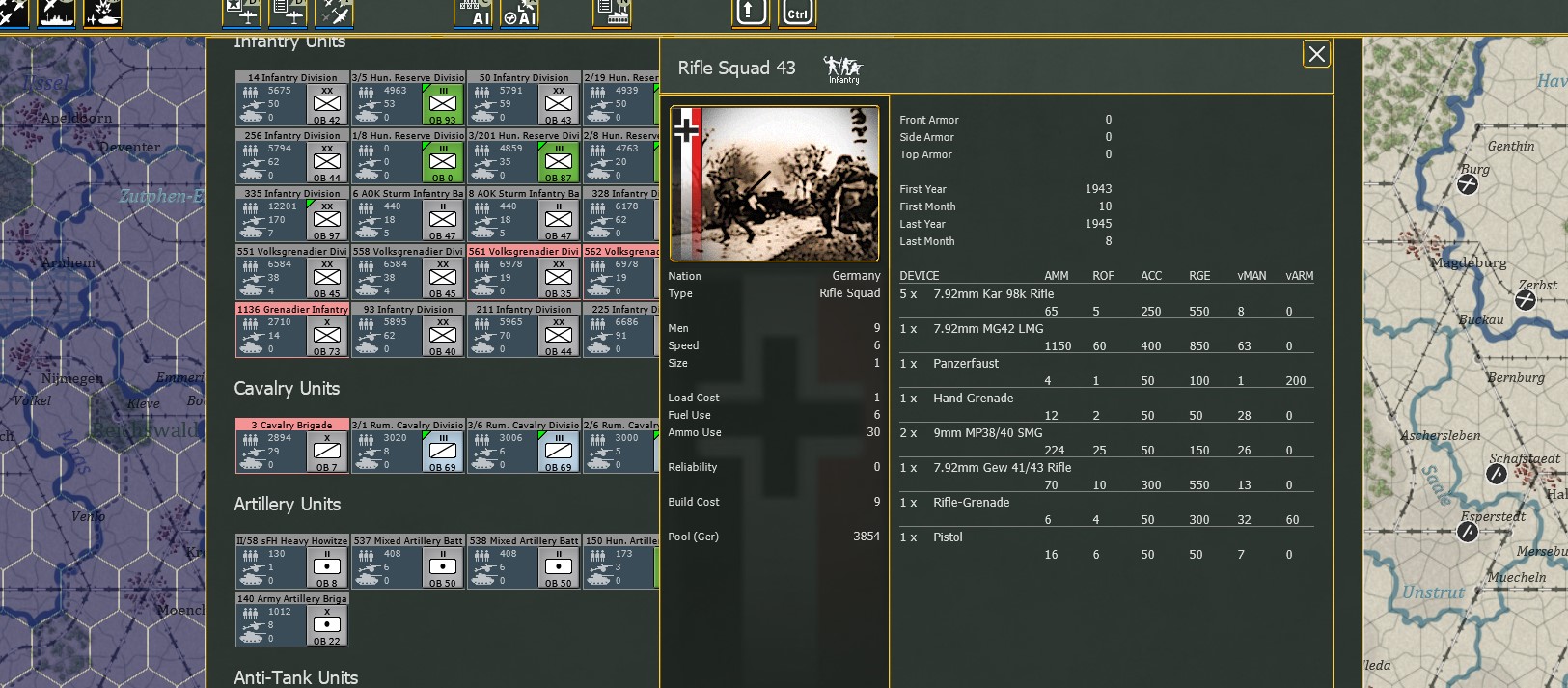Click the First Year 1943 value
1568x688 pixels.
tap(1098, 189)
